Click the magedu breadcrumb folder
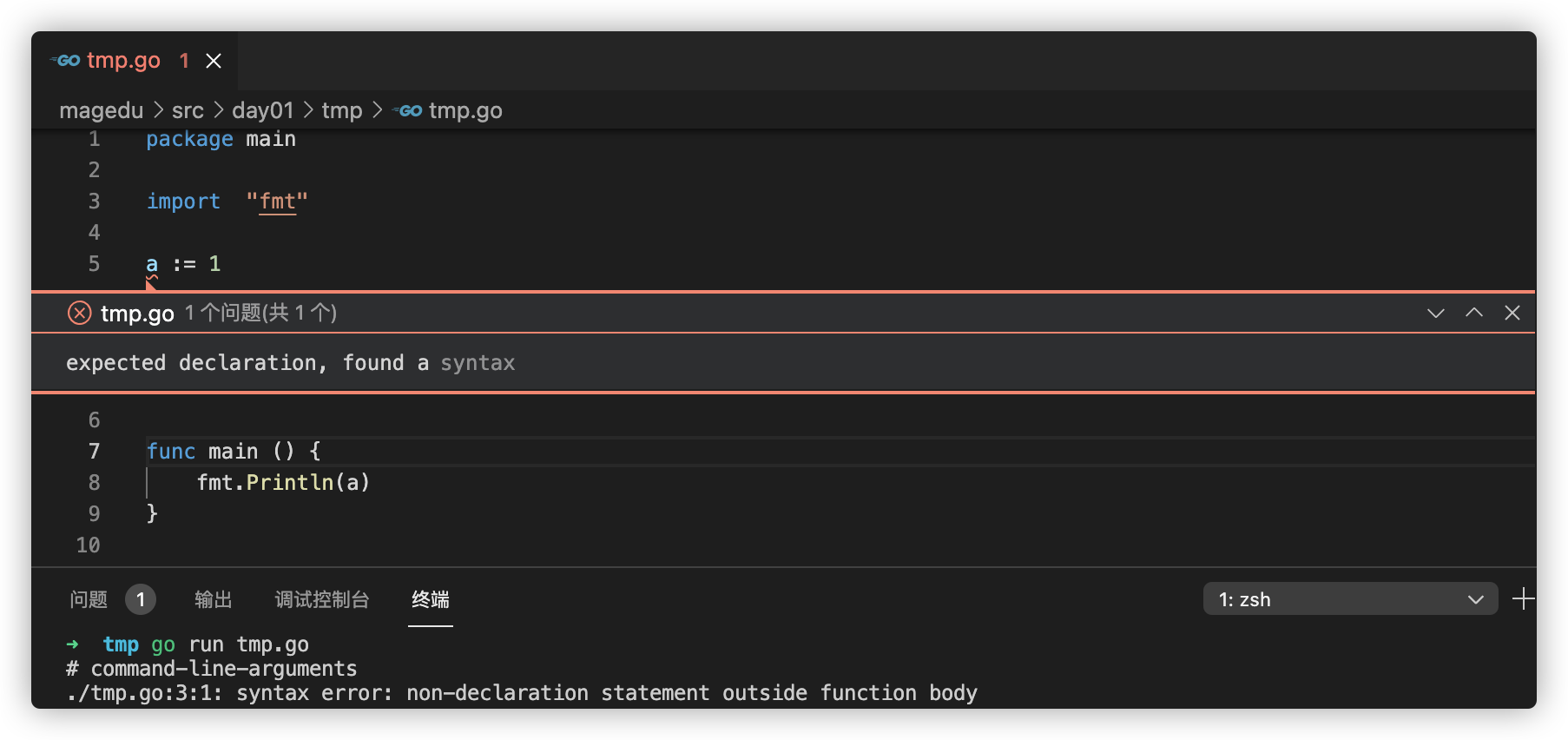Screen dimensions: 1568x740 coord(101,111)
